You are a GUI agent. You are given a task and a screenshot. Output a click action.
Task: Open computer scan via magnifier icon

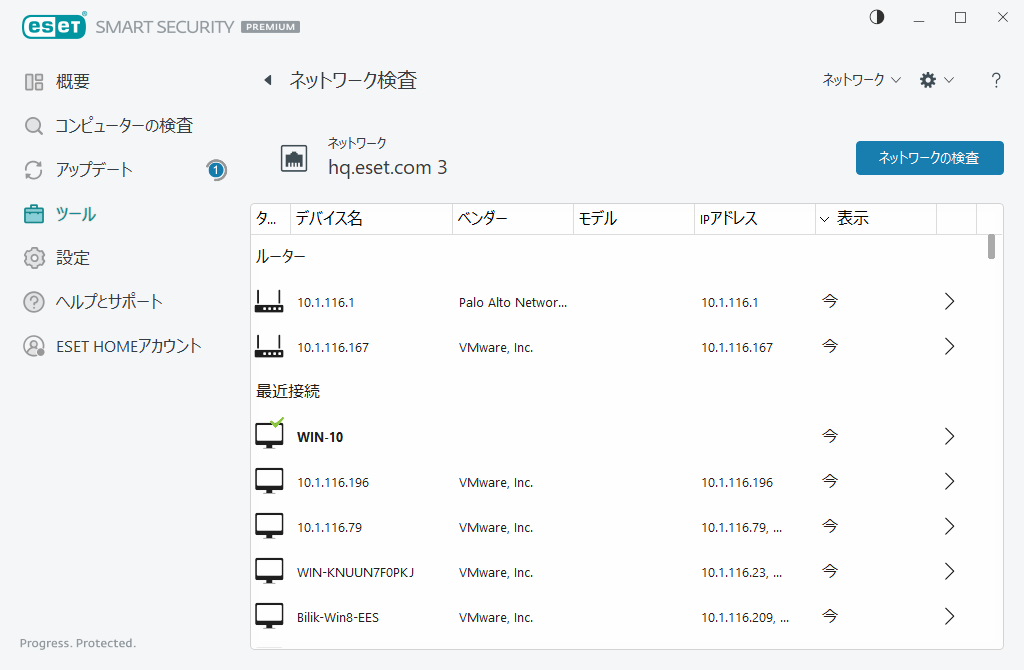[x=33, y=126]
